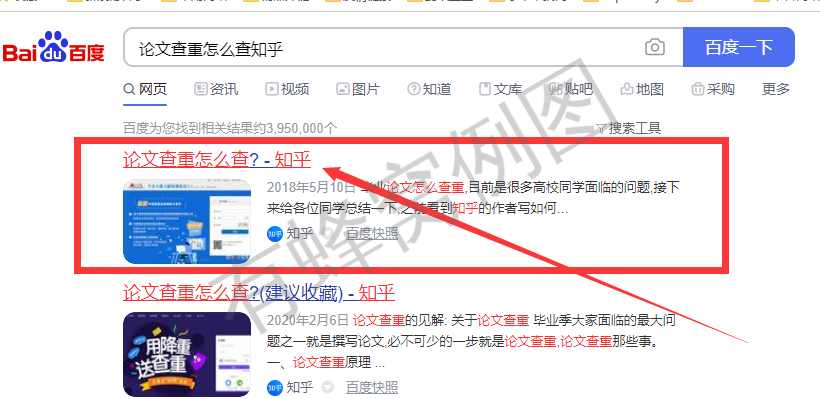Click the 知乎 source name under first result
820x399 pixels.
point(300,233)
